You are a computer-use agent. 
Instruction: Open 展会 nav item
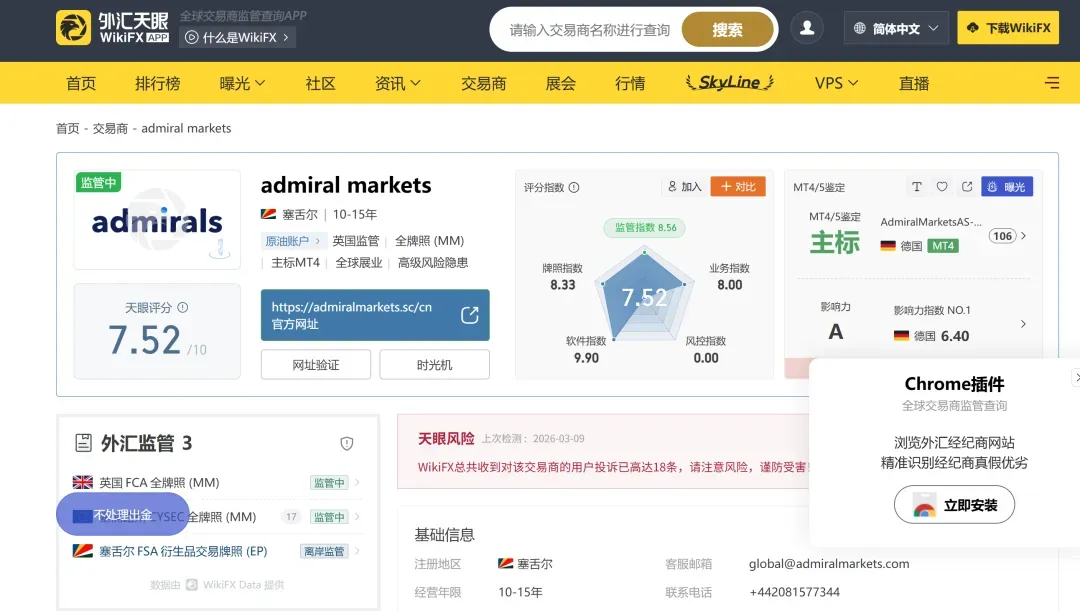(561, 83)
